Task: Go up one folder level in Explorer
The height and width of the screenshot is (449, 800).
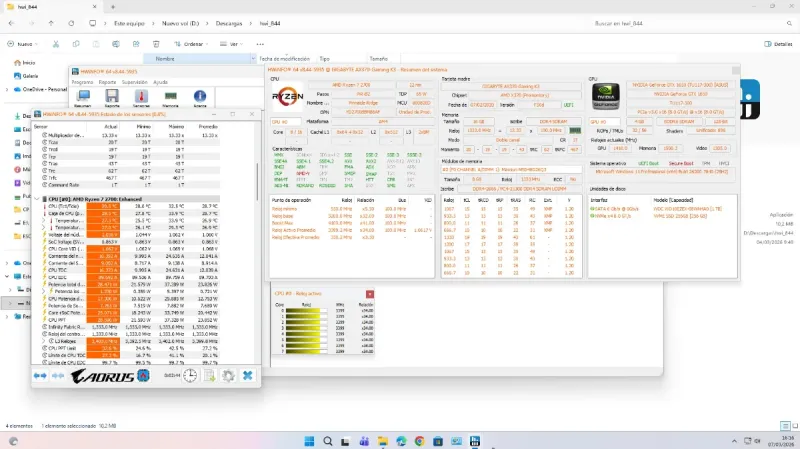Action: (x=51, y=23)
